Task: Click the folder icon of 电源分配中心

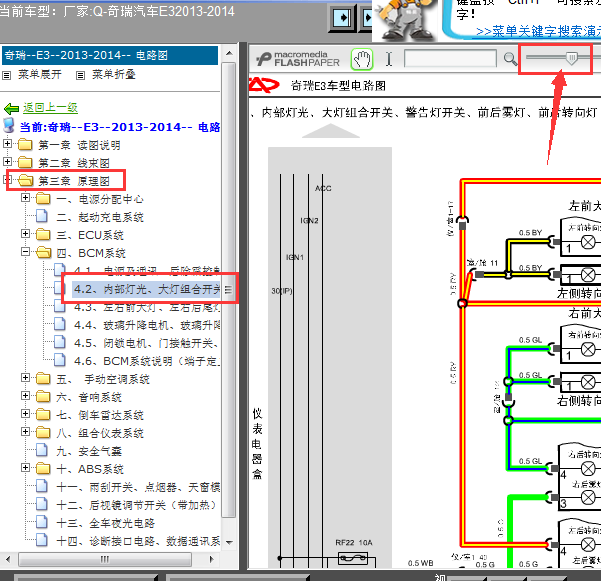Action: coord(43,199)
